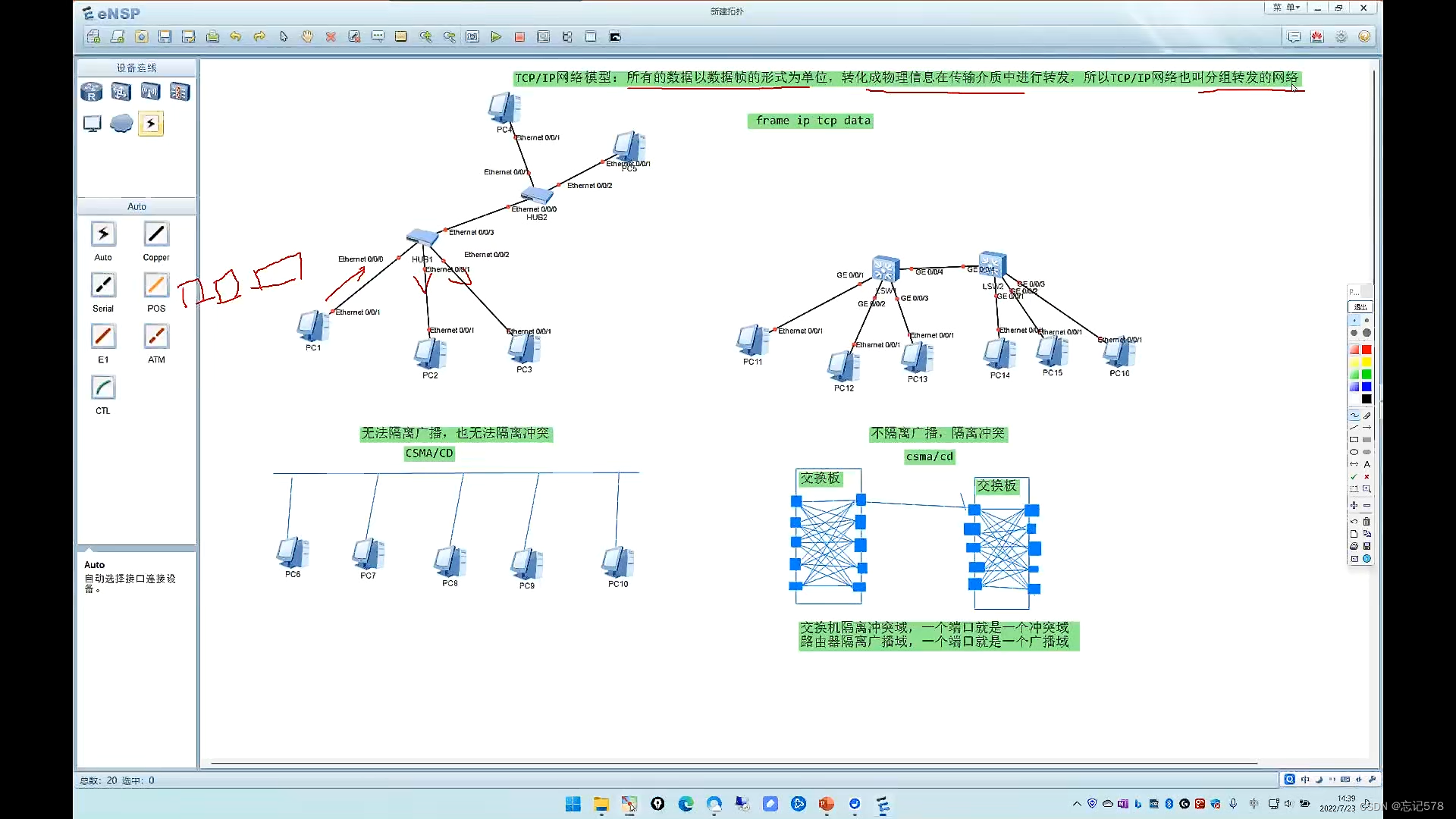Choose the Serial cable type
Image resolution: width=1456 pixels, height=819 pixels.
click(103, 286)
